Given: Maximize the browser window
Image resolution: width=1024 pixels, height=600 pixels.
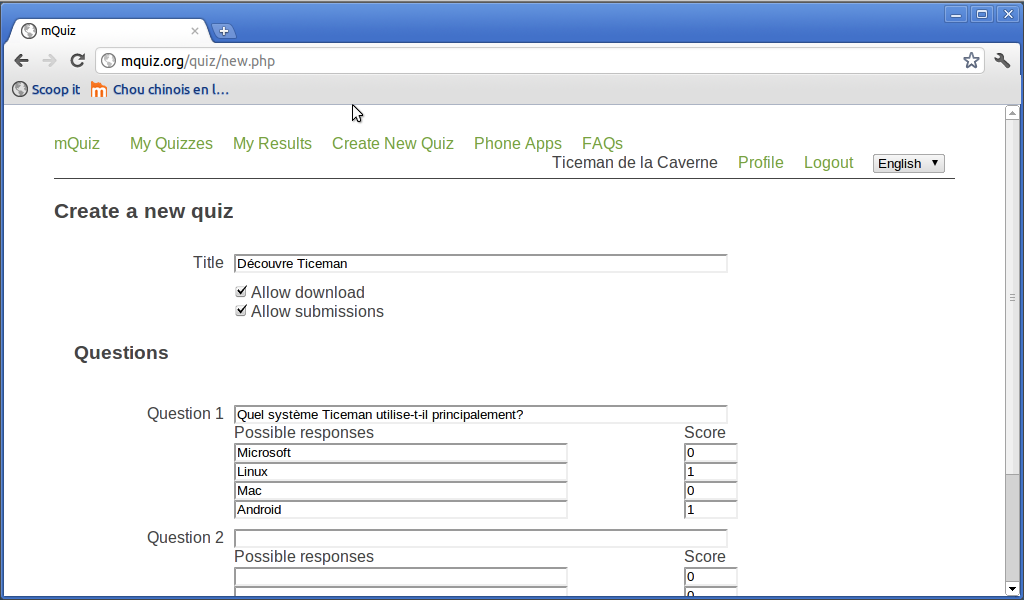Looking at the screenshot, I should [982, 14].
